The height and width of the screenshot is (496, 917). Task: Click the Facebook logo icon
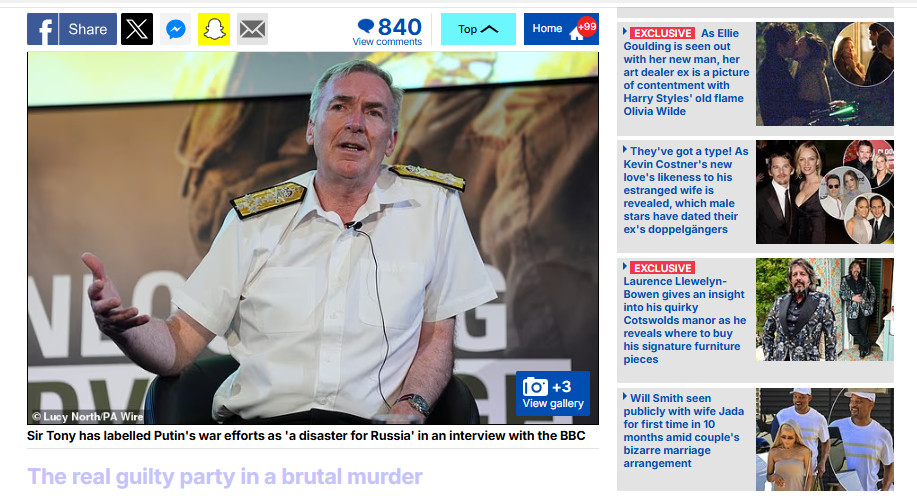coord(43,29)
